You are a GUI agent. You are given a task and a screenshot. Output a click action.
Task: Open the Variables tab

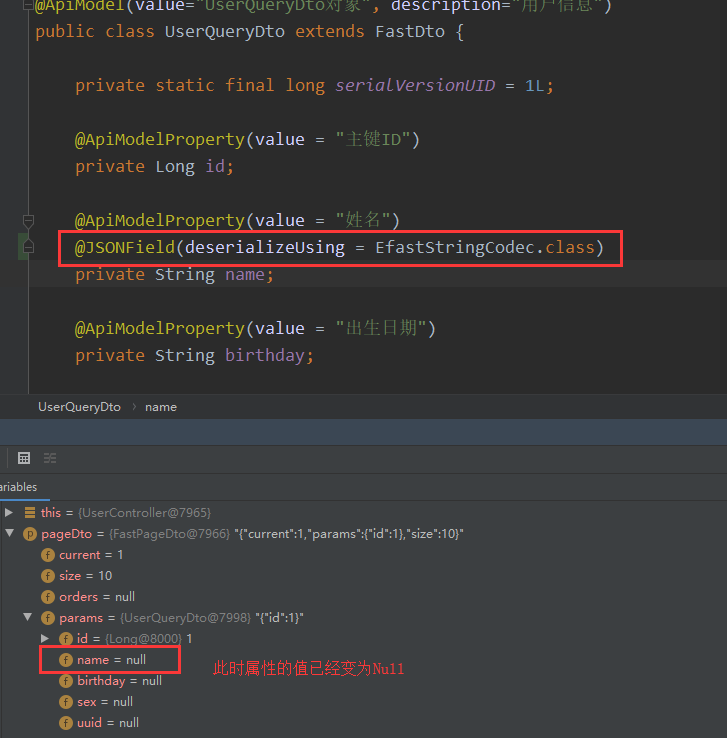19,487
